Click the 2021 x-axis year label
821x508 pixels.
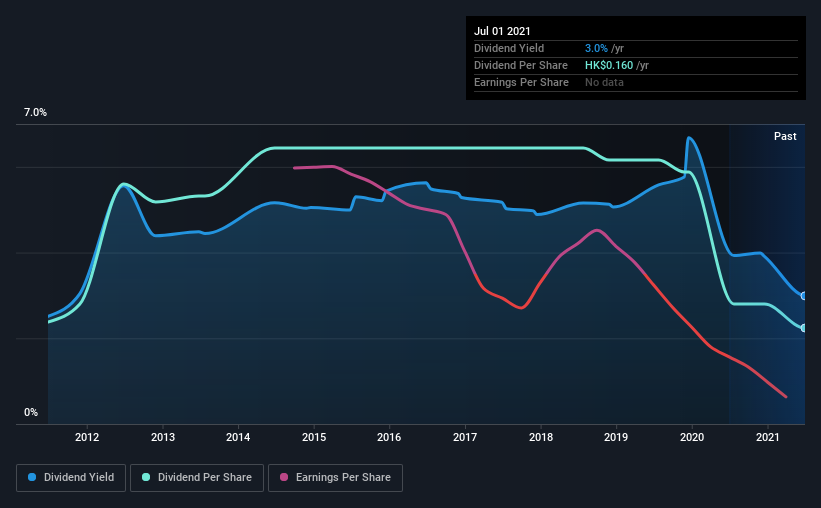[x=768, y=437]
